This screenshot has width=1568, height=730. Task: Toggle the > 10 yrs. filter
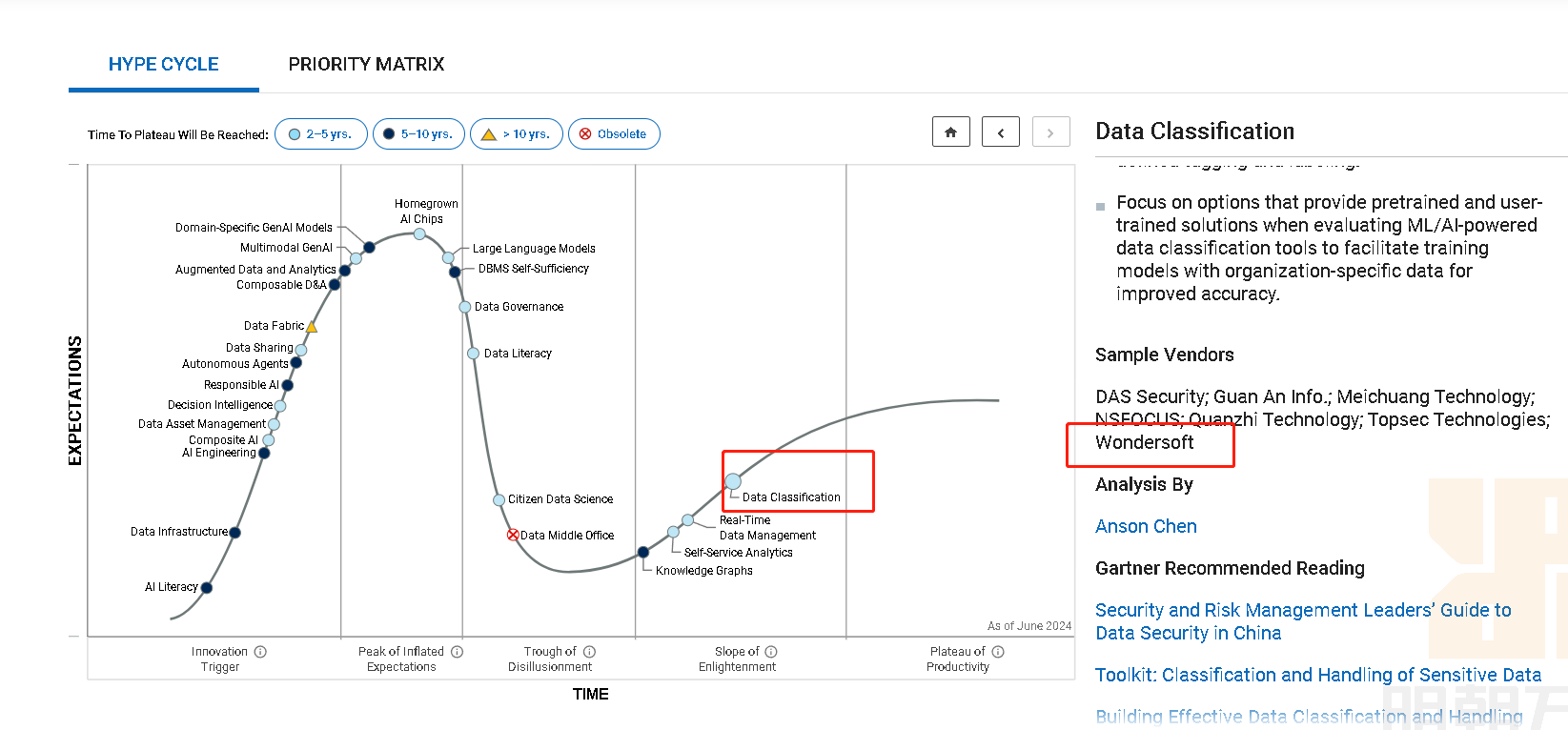[516, 134]
